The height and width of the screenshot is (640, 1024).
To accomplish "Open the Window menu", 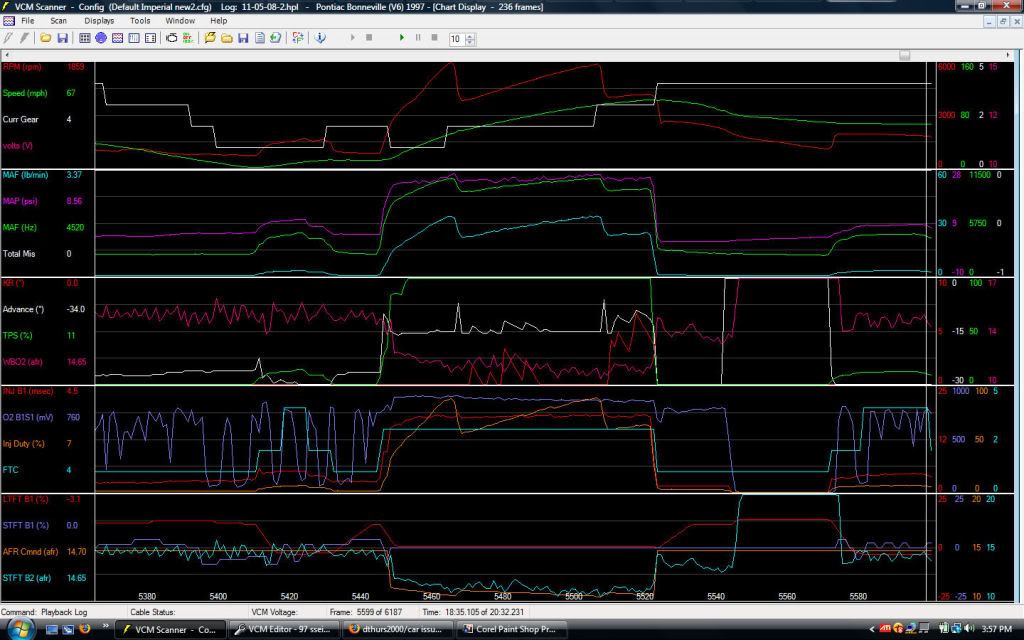I will pyautogui.click(x=180, y=21).
